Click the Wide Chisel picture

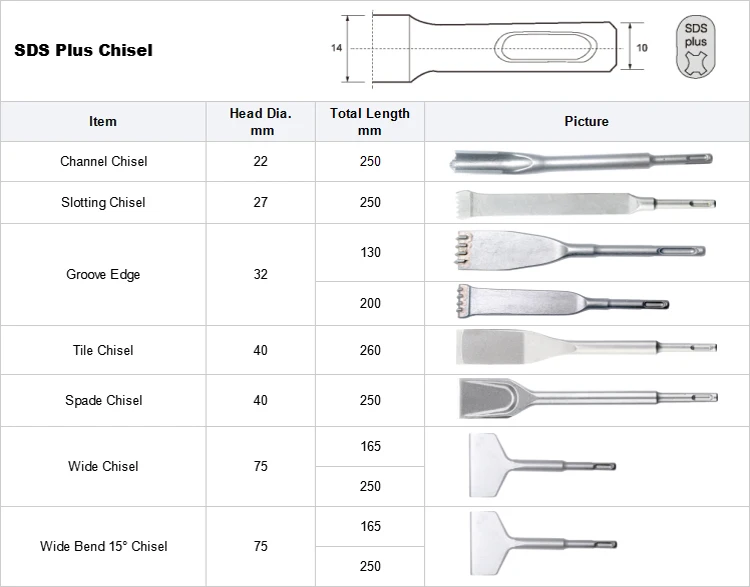click(542, 465)
